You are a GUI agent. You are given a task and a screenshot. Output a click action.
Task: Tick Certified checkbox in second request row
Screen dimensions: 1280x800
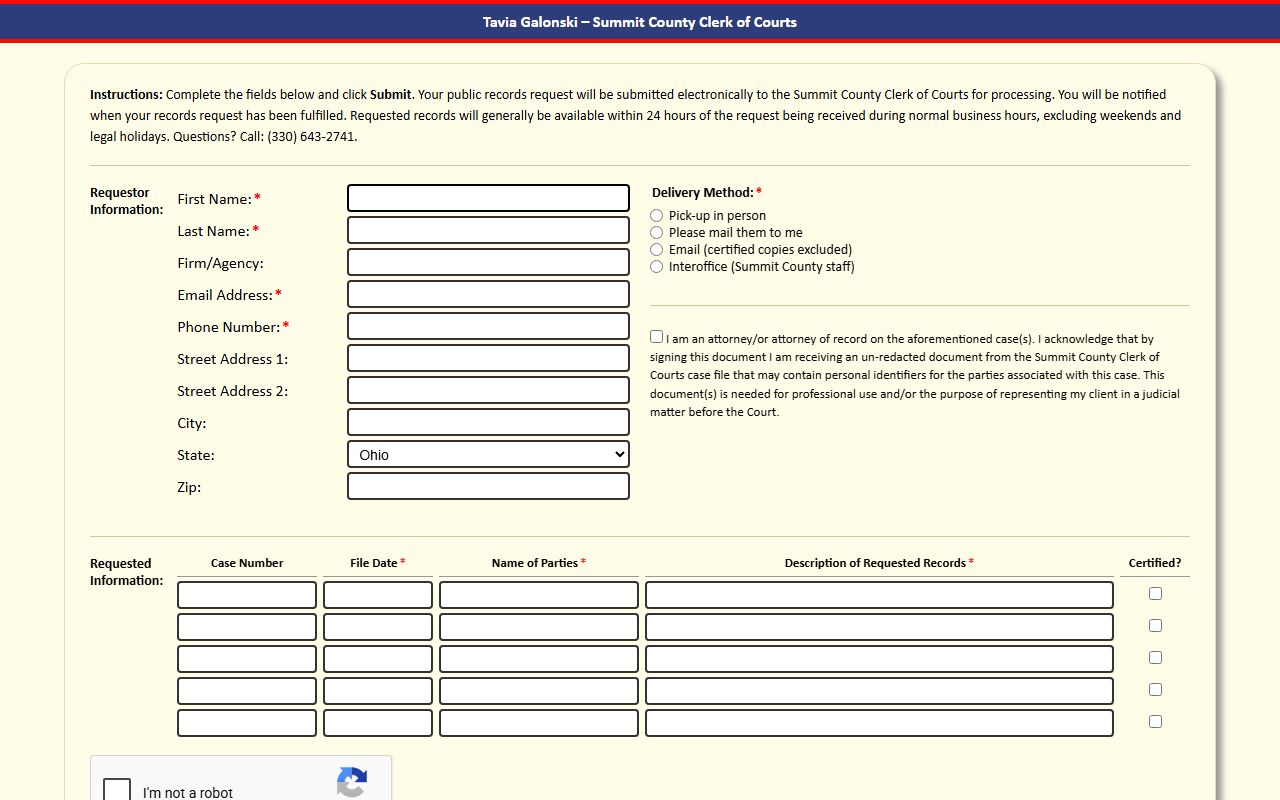1155,626
